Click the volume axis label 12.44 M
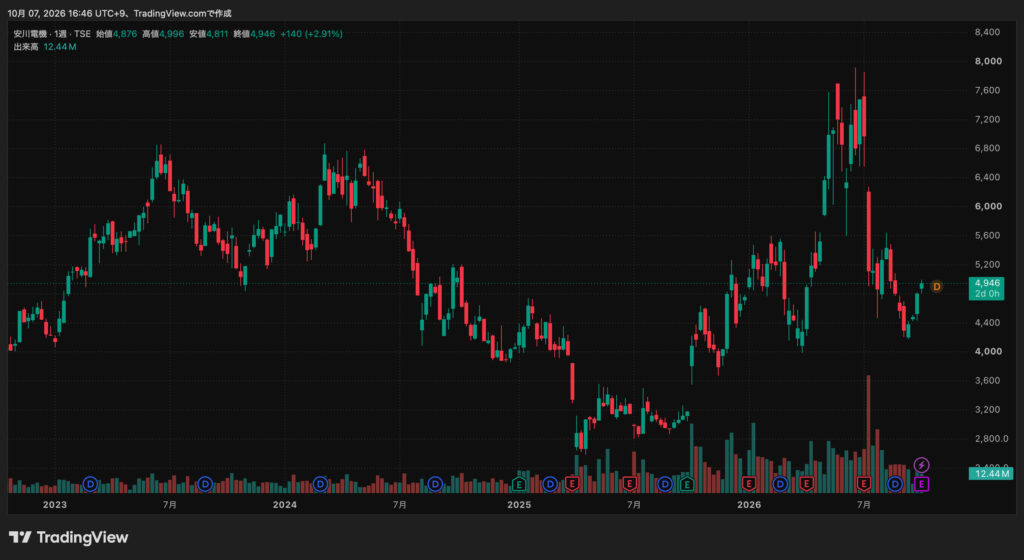 click(x=991, y=473)
